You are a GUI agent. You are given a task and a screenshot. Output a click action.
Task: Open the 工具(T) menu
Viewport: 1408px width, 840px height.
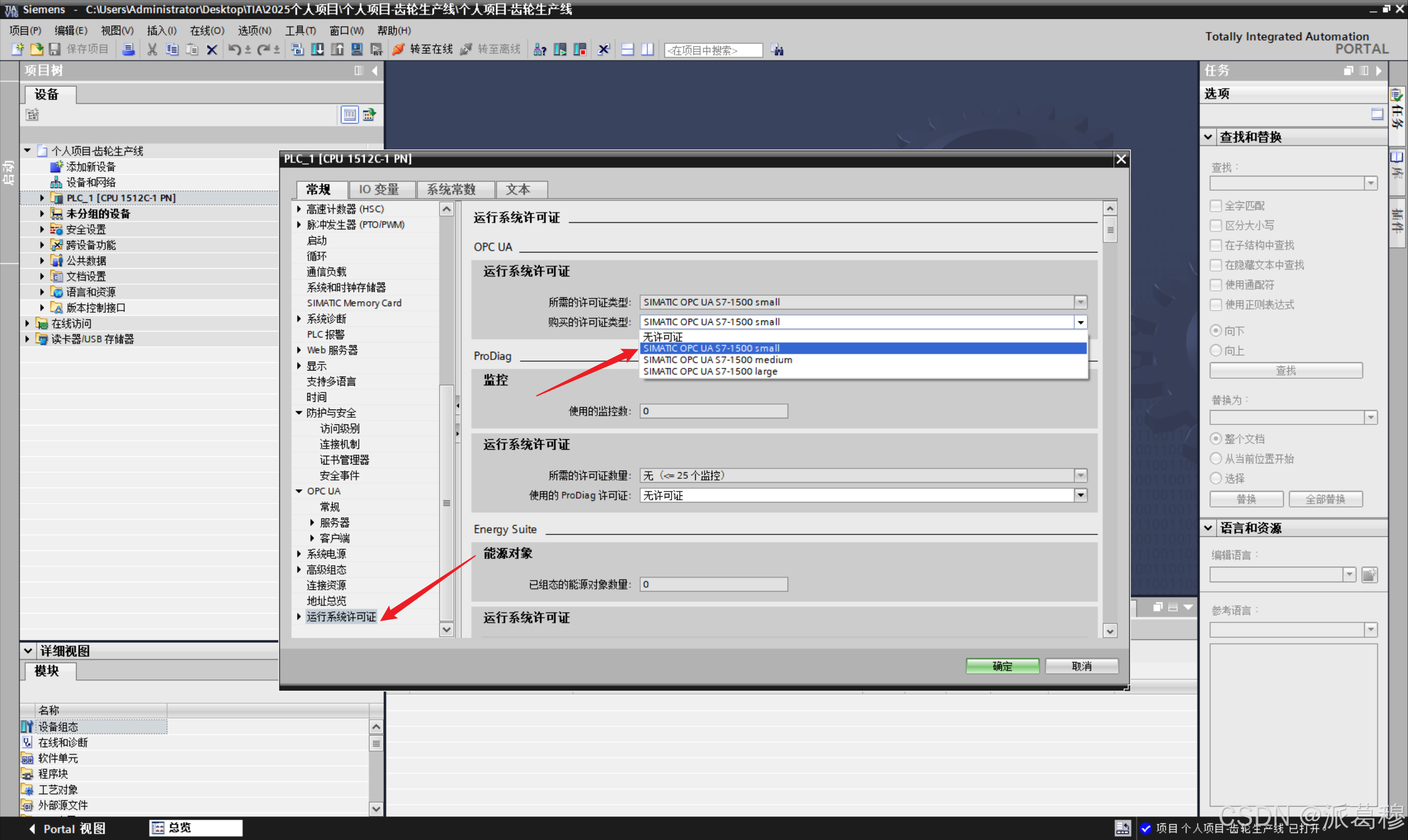tap(300, 31)
